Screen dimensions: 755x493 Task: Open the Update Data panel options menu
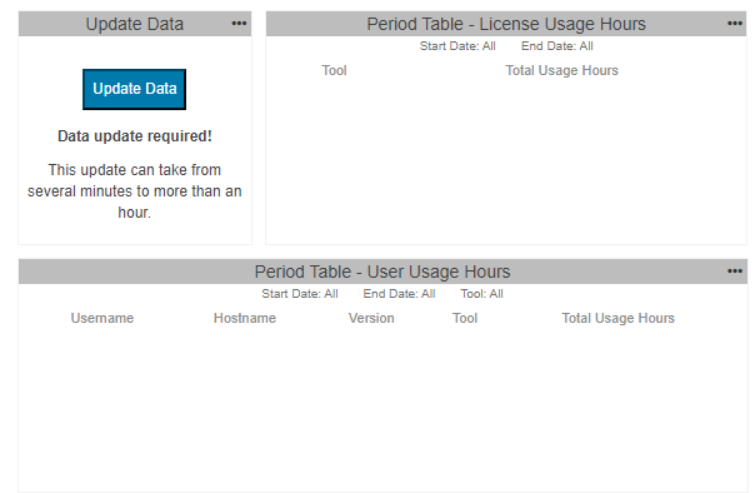pos(239,24)
